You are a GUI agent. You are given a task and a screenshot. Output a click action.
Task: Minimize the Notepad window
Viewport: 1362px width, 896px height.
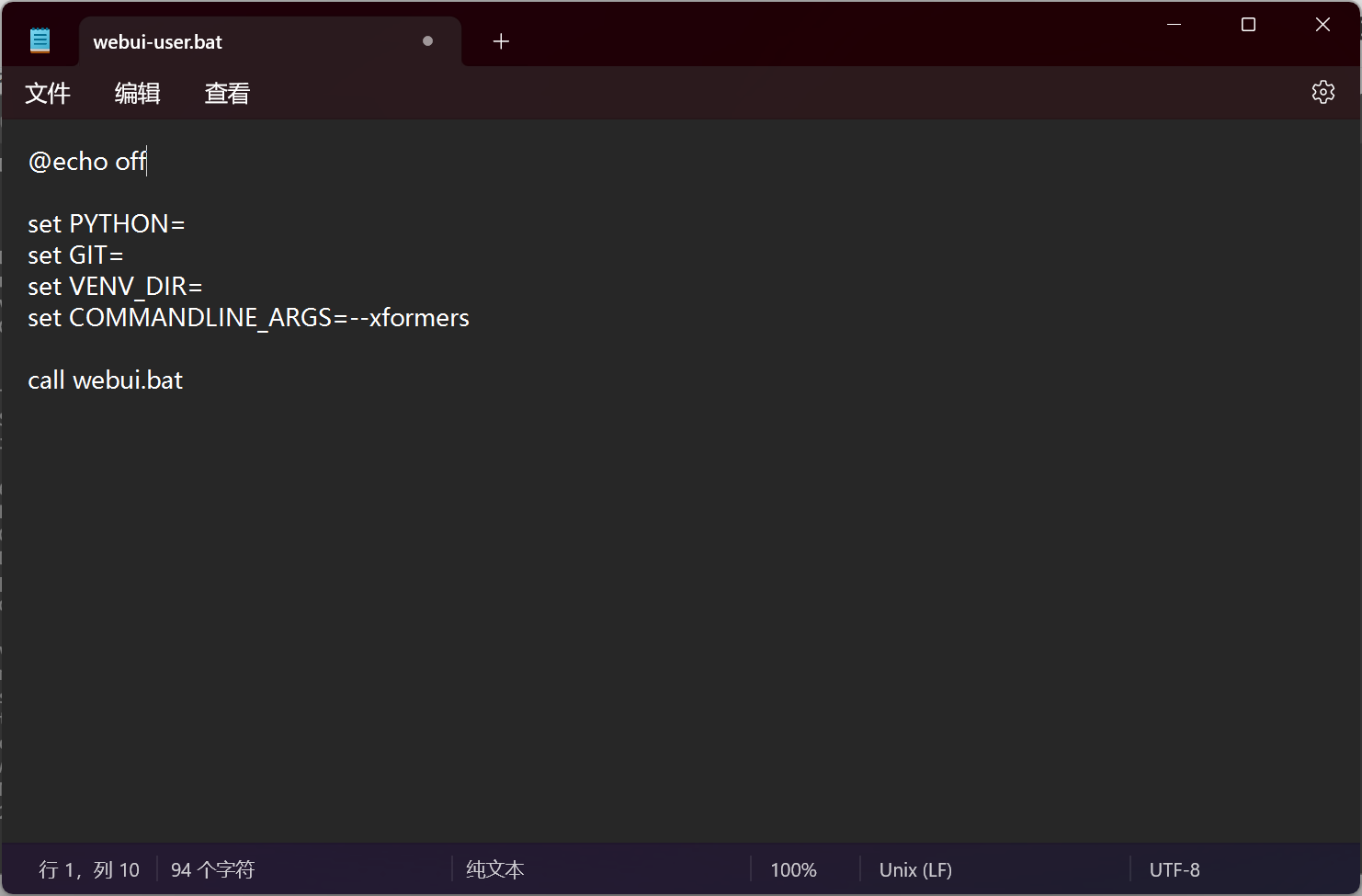point(1174,25)
